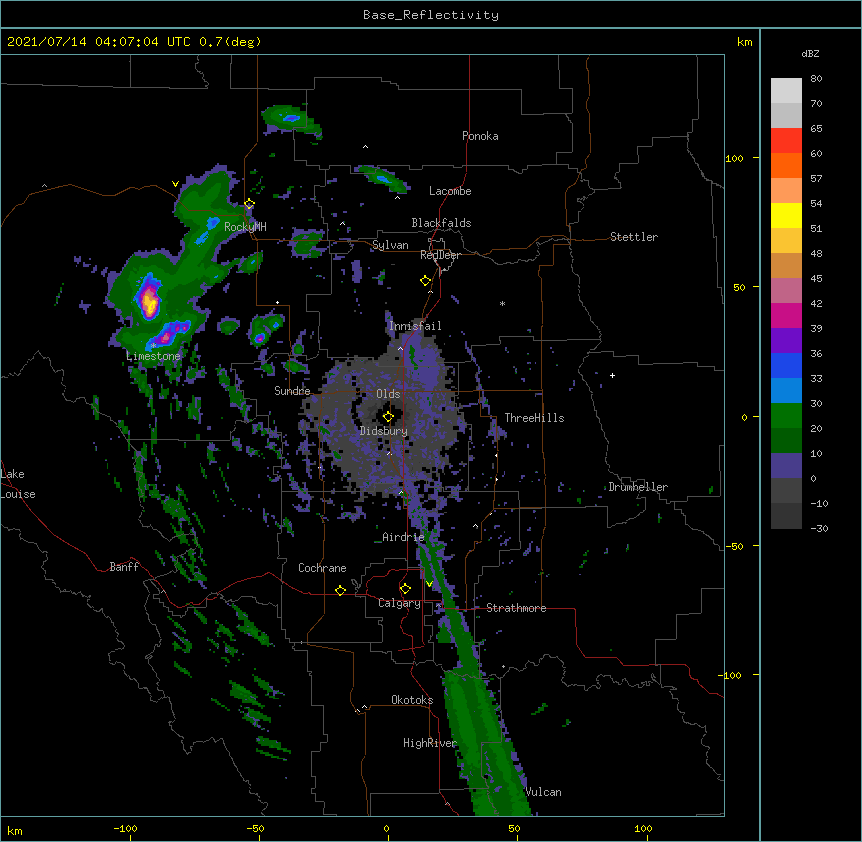This screenshot has height=842, width=862.
Task: Click the -100 tick on bottom axis
Action: (126, 828)
